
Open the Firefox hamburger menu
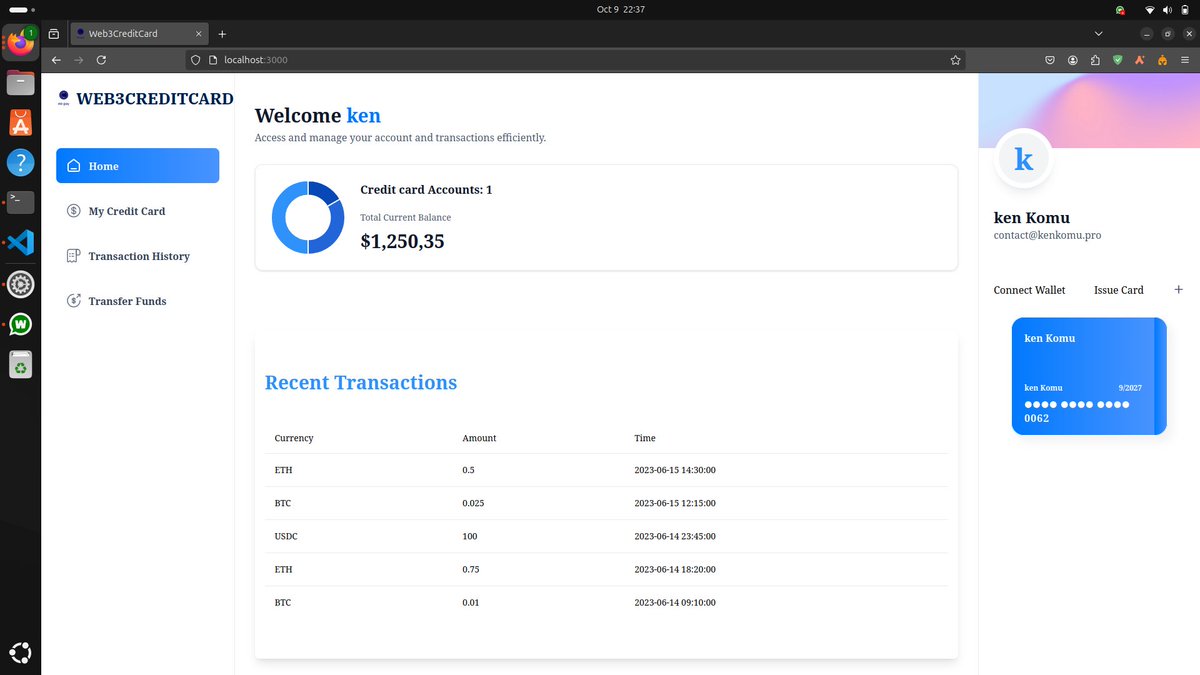1184,60
